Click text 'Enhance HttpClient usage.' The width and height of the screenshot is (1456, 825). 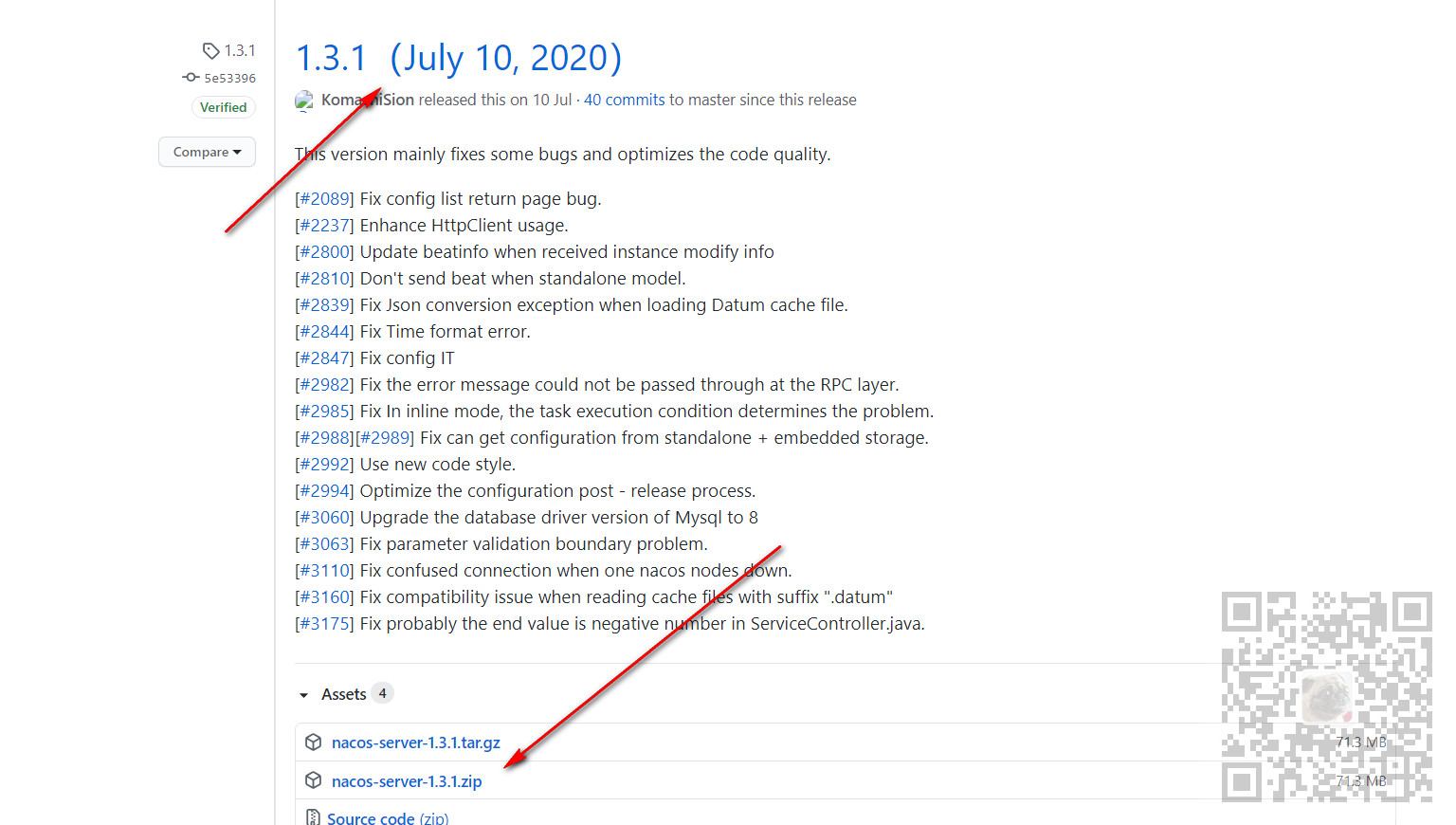click(x=464, y=225)
